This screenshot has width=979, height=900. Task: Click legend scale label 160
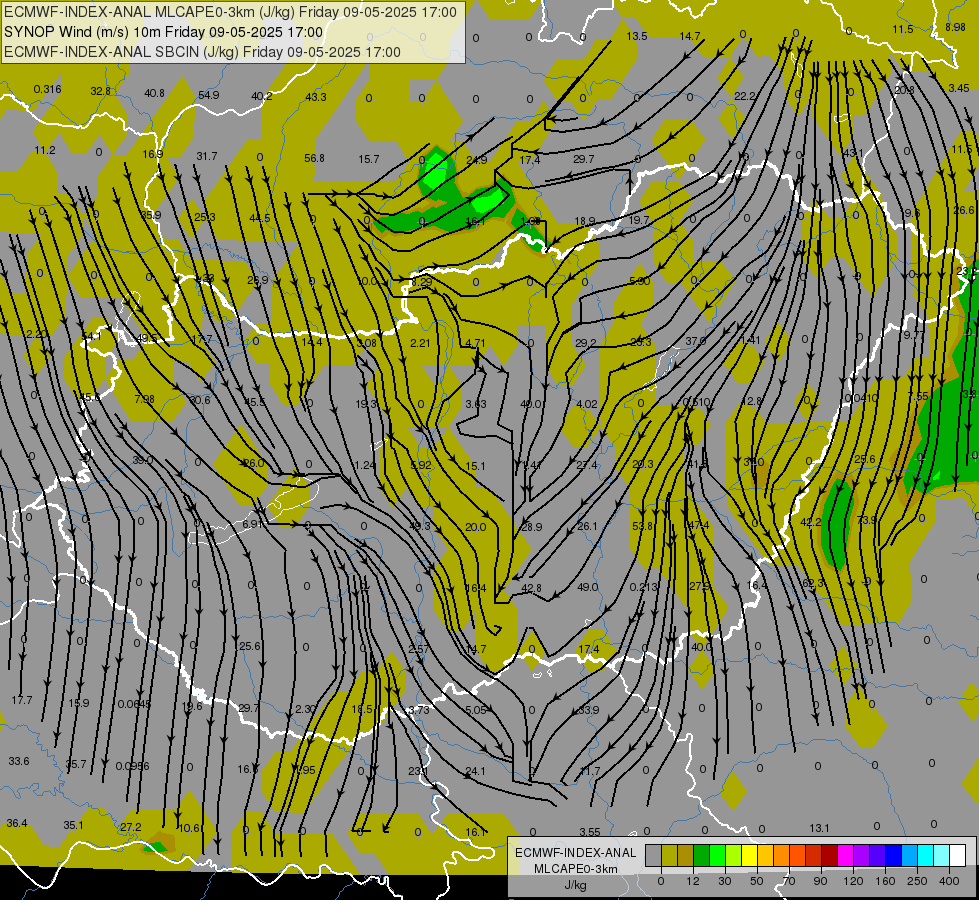885,881
